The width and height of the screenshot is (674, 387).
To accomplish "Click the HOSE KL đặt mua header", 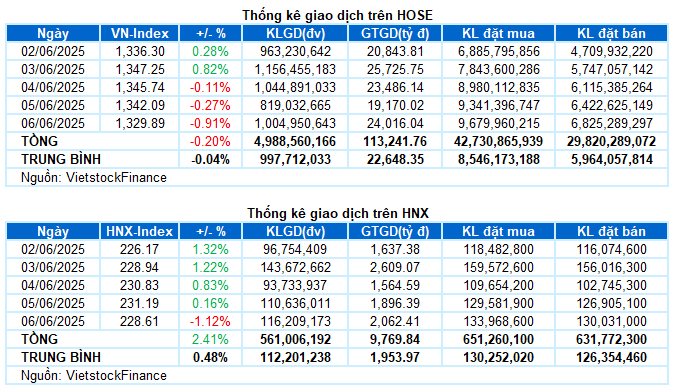I will coord(498,34).
